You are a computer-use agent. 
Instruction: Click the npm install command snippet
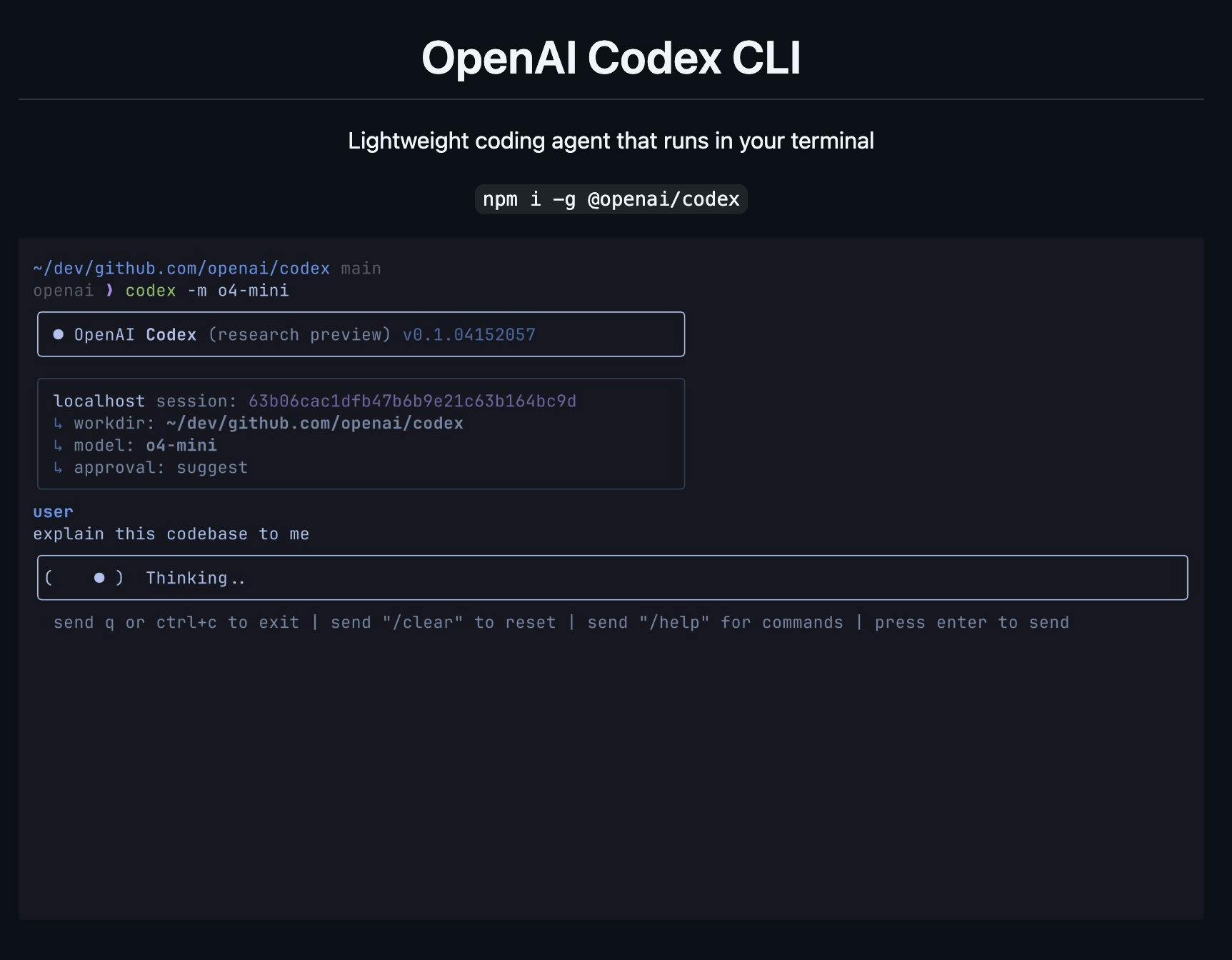click(611, 199)
